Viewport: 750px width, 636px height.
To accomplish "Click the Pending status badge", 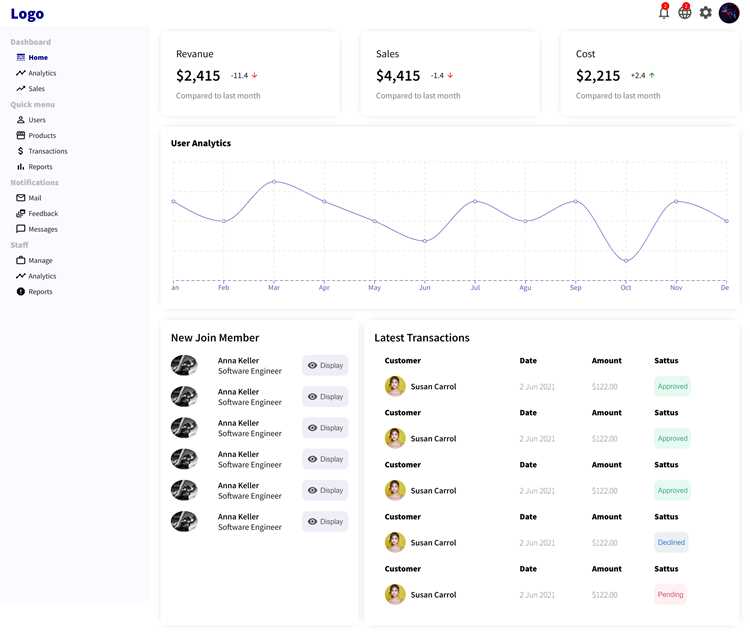I will tap(671, 595).
